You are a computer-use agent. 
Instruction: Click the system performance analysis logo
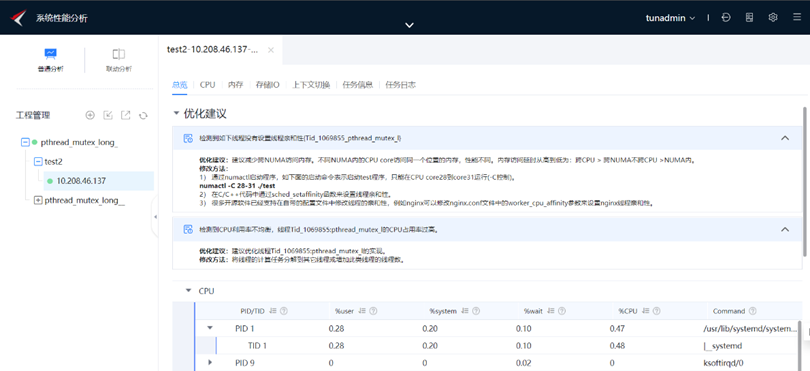(18, 18)
